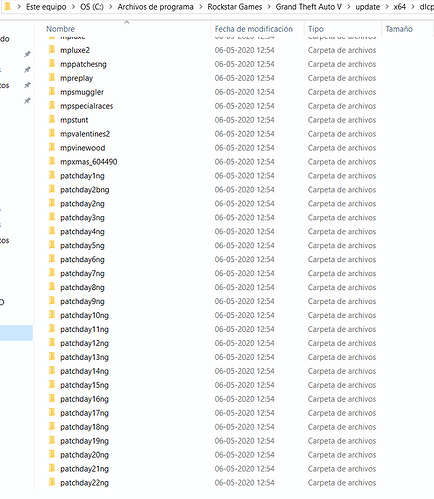Click the mpluxe2 folder icon

tap(52, 50)
